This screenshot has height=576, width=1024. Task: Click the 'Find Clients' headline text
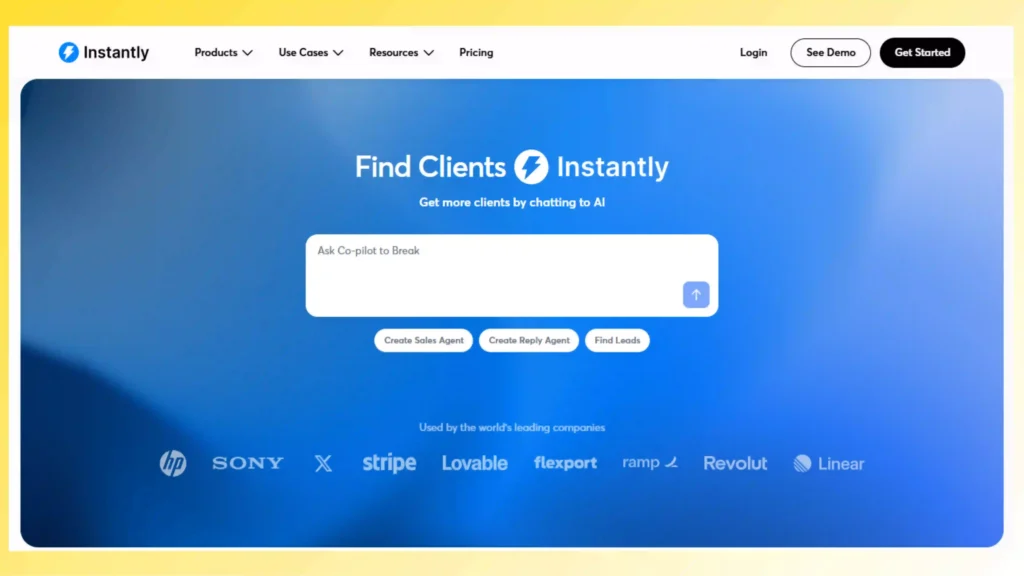(430, 167)
